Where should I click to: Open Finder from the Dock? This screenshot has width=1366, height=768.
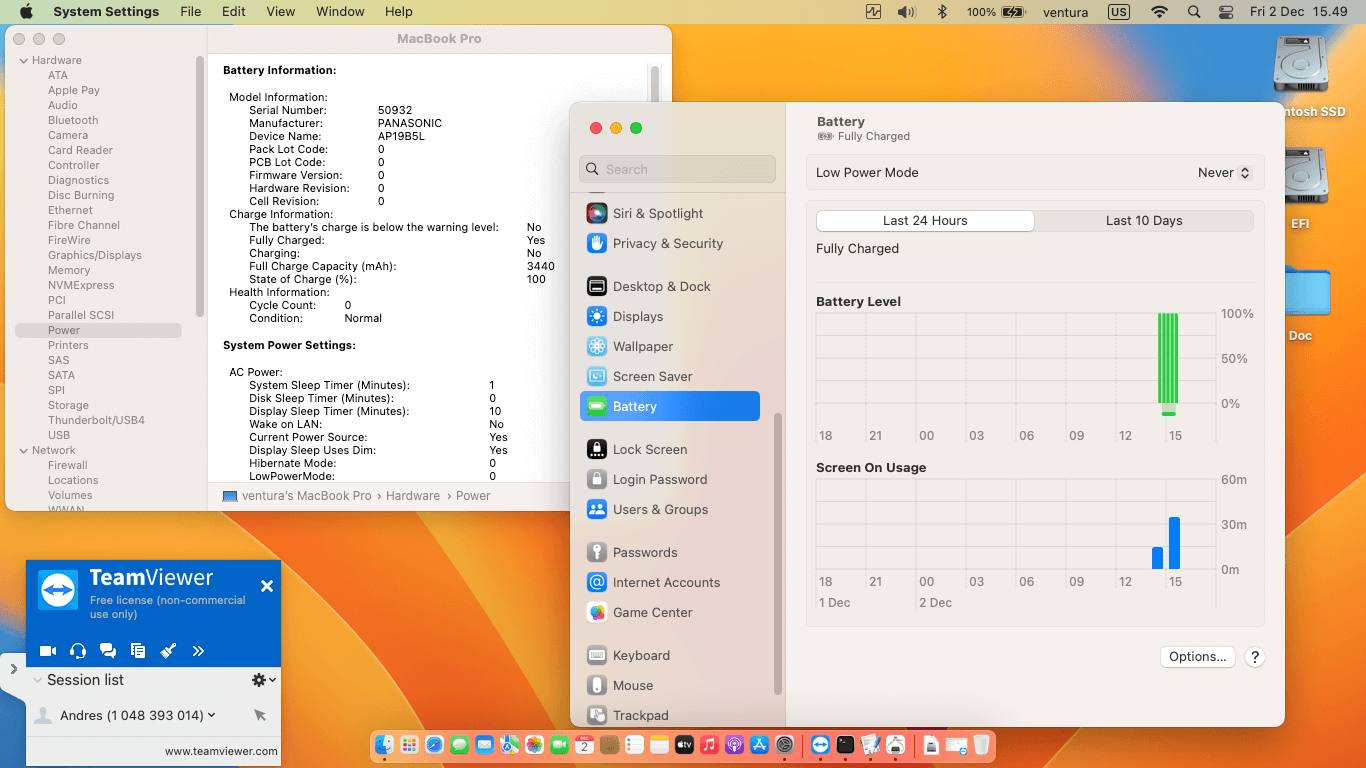coord(384,744)
